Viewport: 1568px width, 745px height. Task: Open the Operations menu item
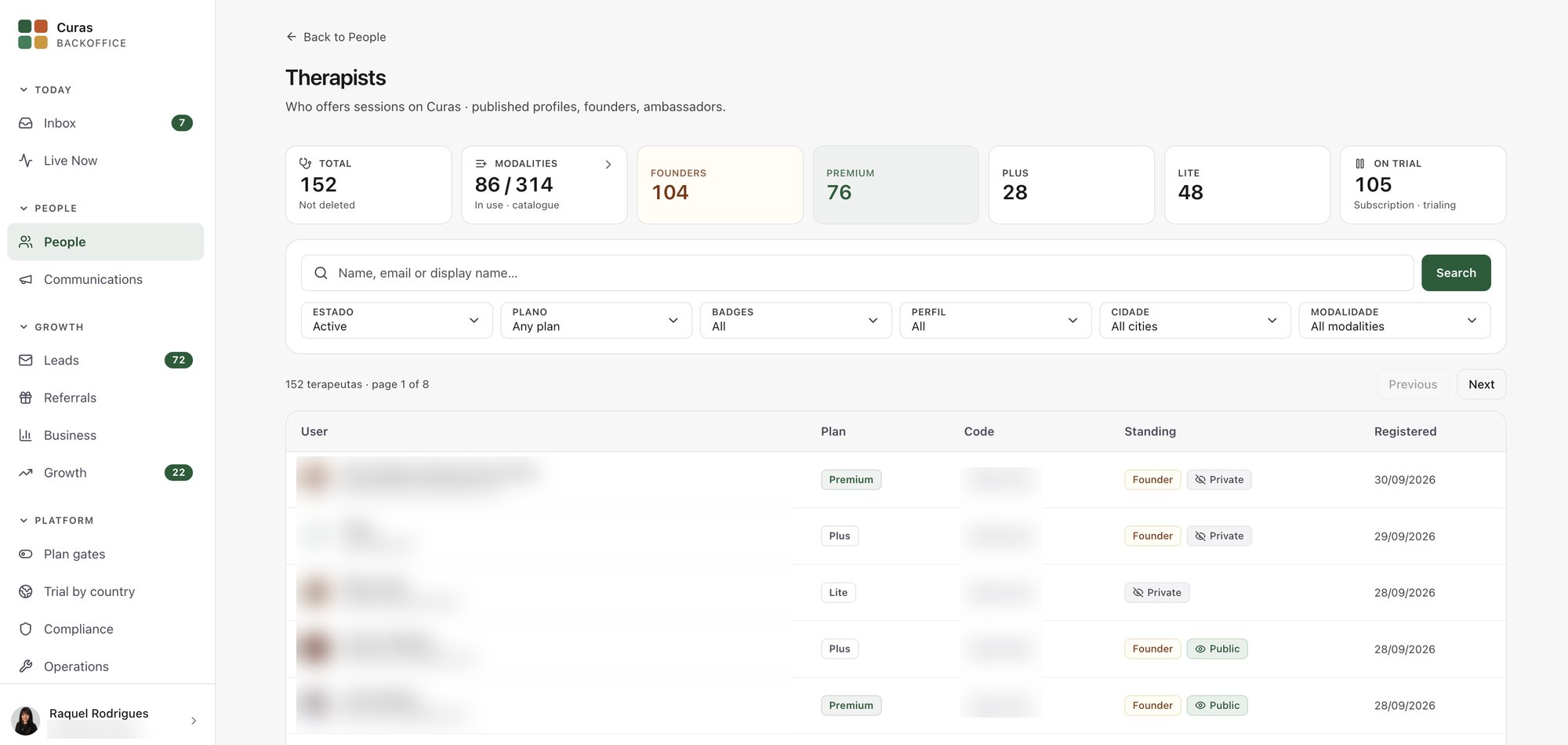point(105,667)
